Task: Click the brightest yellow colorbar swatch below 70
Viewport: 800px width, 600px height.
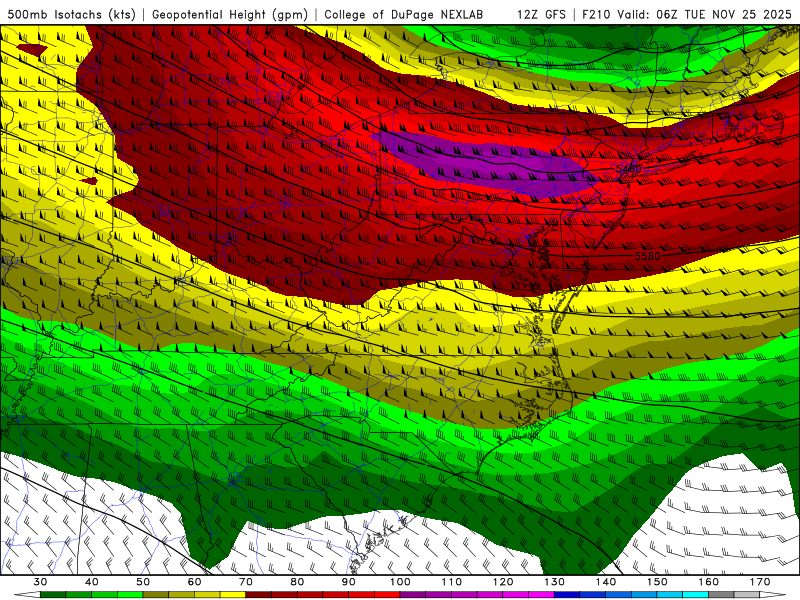Action: click(233, 595)
